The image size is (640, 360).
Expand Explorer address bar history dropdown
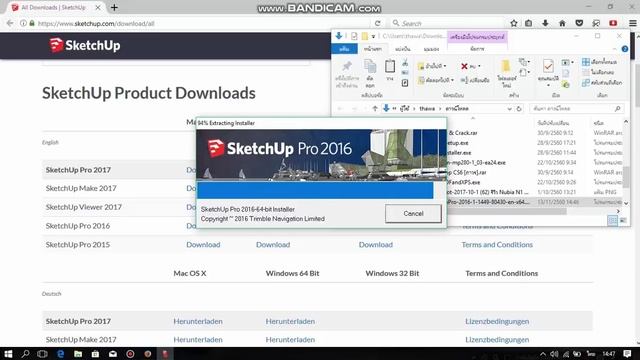[509, 109]
